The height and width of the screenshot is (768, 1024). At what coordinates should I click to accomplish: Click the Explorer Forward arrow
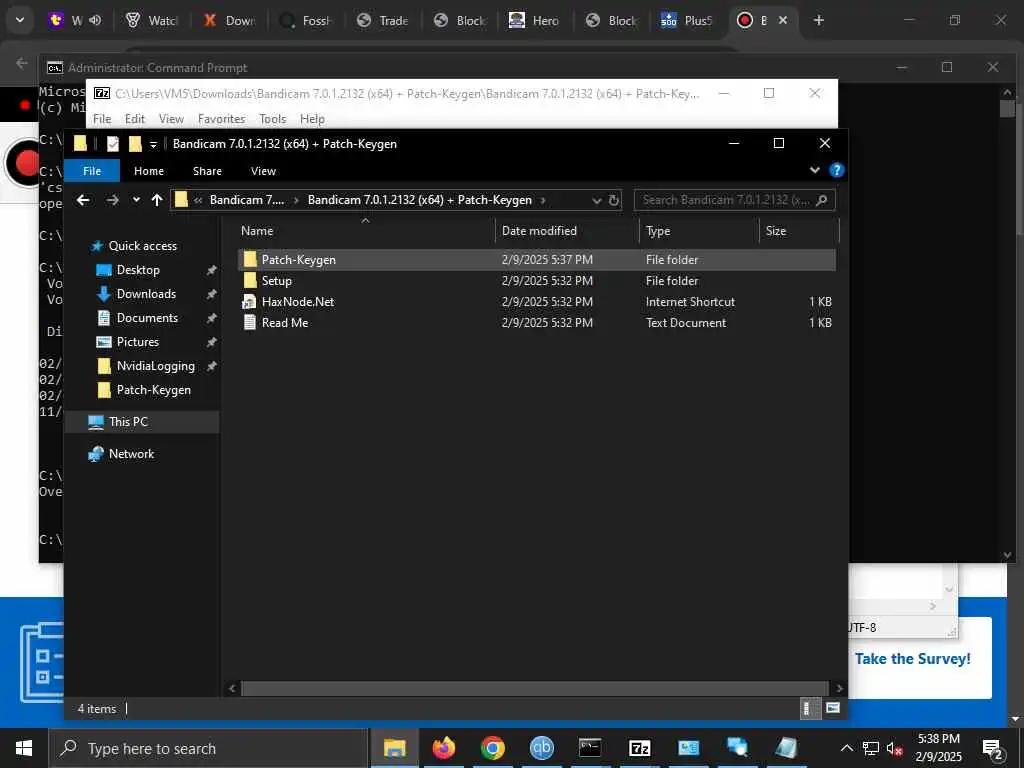(112, 200)
